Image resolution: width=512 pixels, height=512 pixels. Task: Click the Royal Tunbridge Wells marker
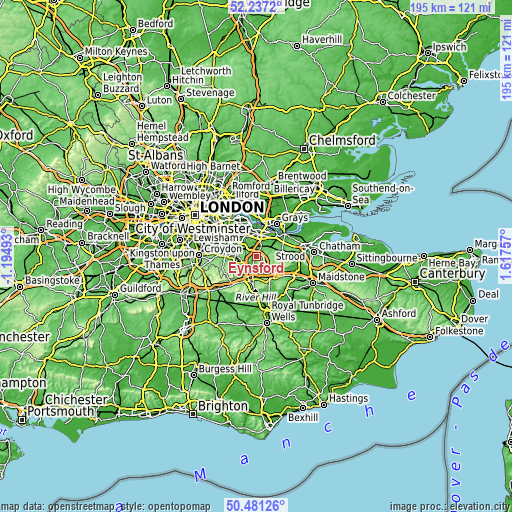[267, 323]
